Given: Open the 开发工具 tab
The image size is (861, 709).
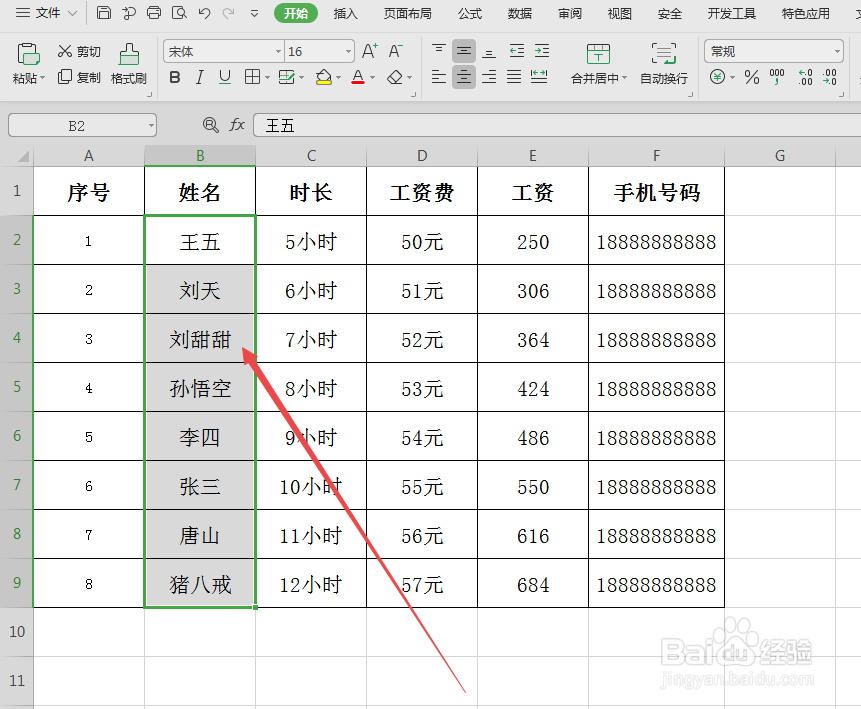Looking at the screenshot, I should click(x=731, y=13).
